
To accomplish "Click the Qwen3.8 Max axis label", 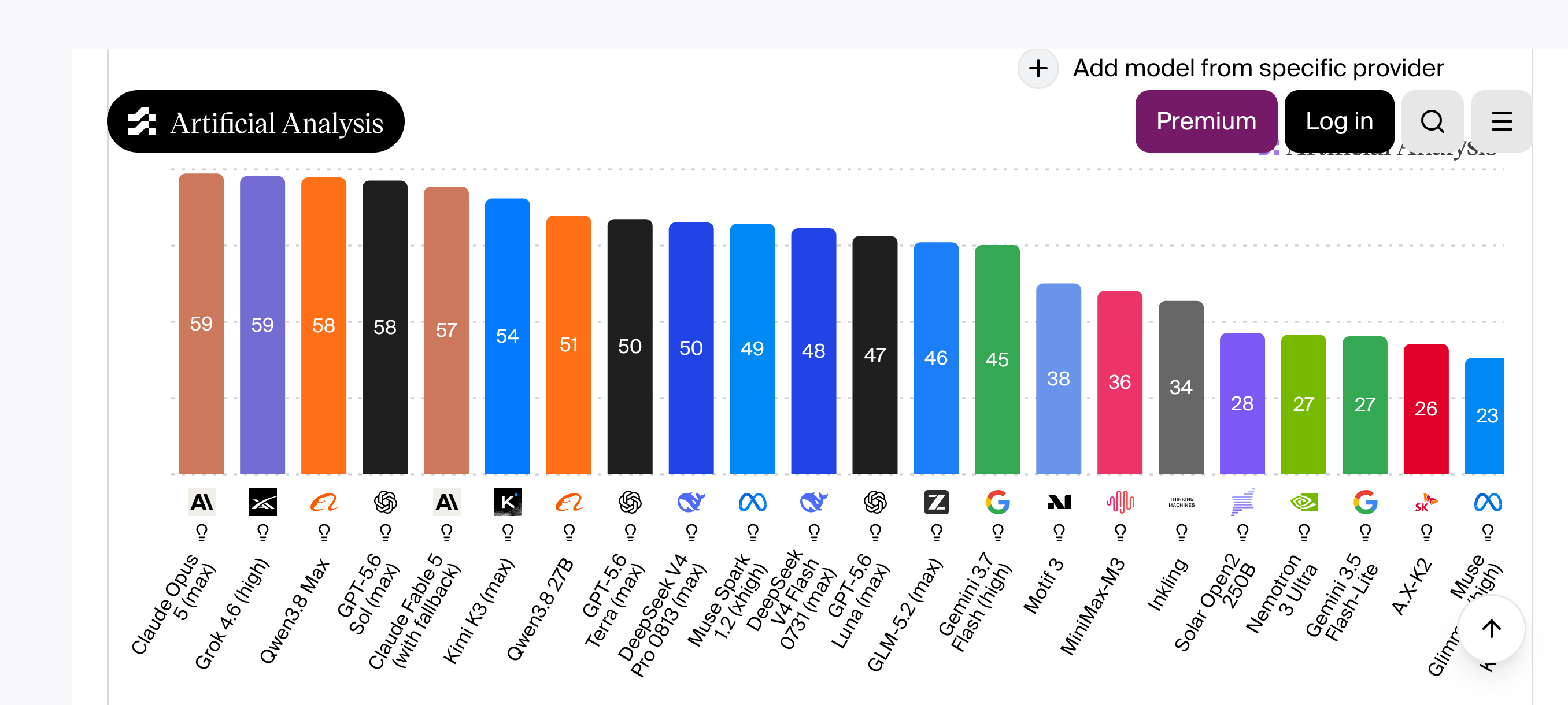I will pos(295,610).
